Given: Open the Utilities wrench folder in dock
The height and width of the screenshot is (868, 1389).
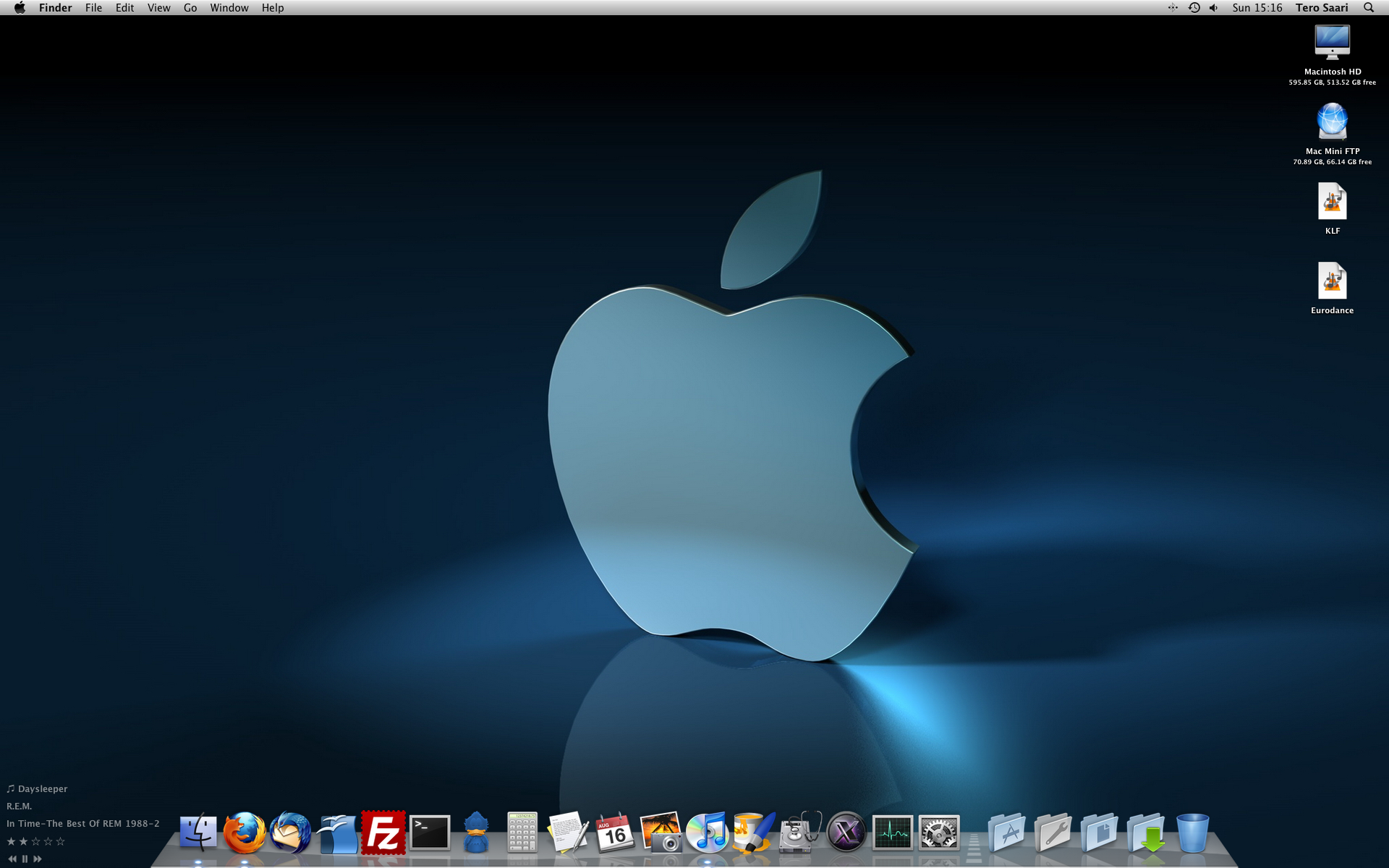Looking at the screenshot, I should (x=1053, y=832).
